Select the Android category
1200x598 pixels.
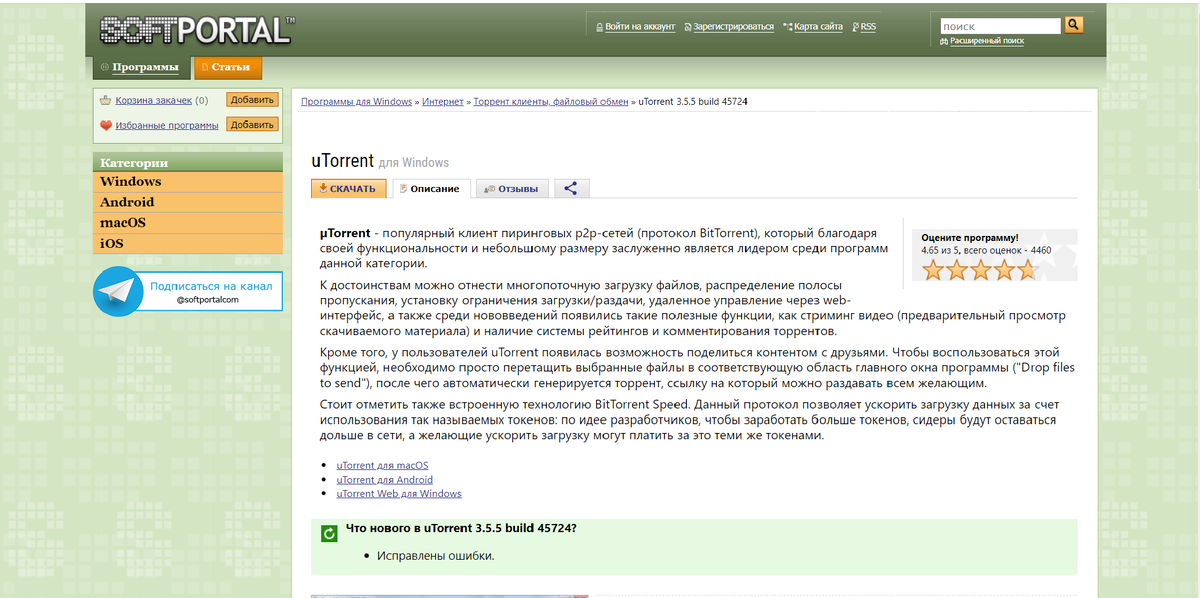click(x=188, y=202)
